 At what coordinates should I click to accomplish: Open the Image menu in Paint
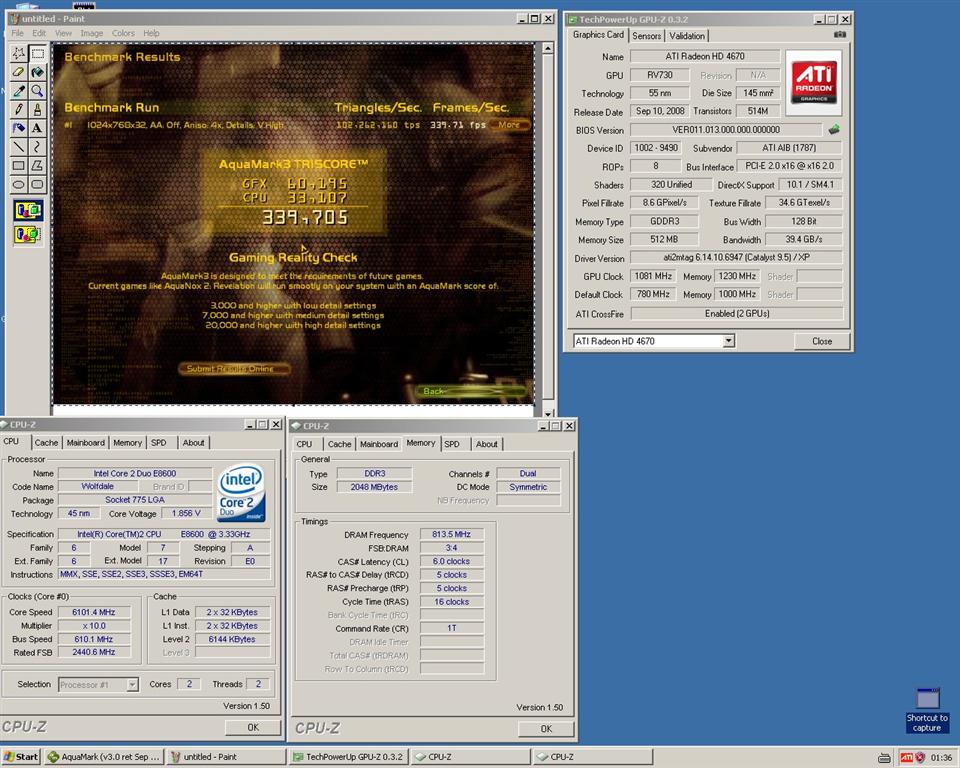(92, 33)
